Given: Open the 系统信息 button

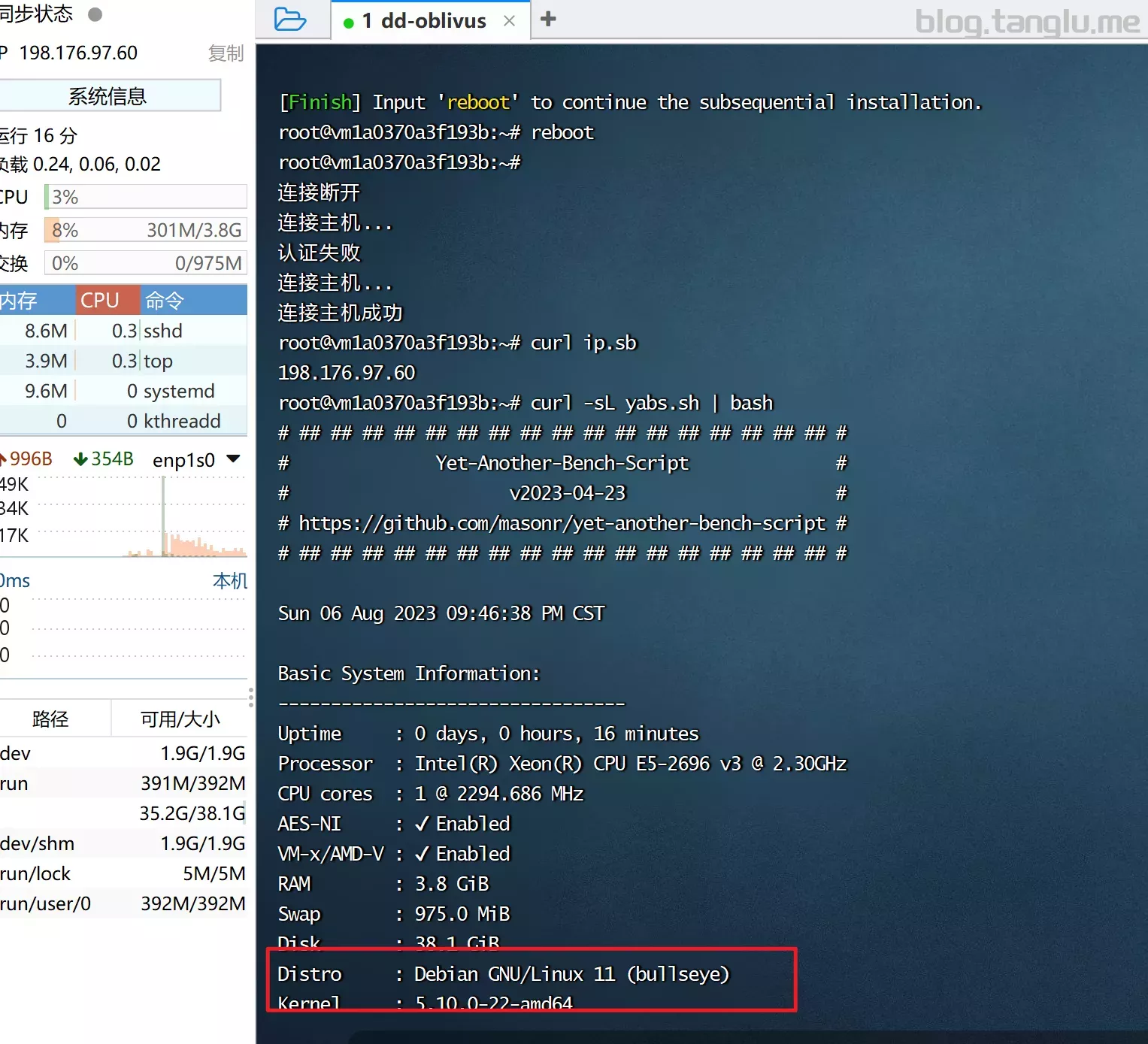Looking at the screenshot, I should 108,95.
